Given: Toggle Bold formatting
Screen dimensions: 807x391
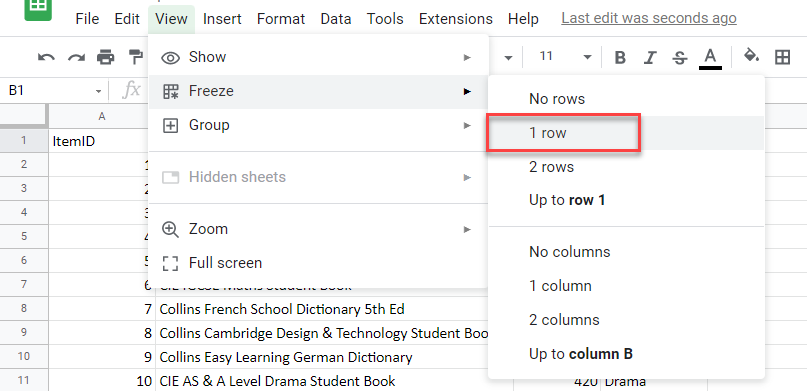Looking at the screenshot, I should 620,58.
